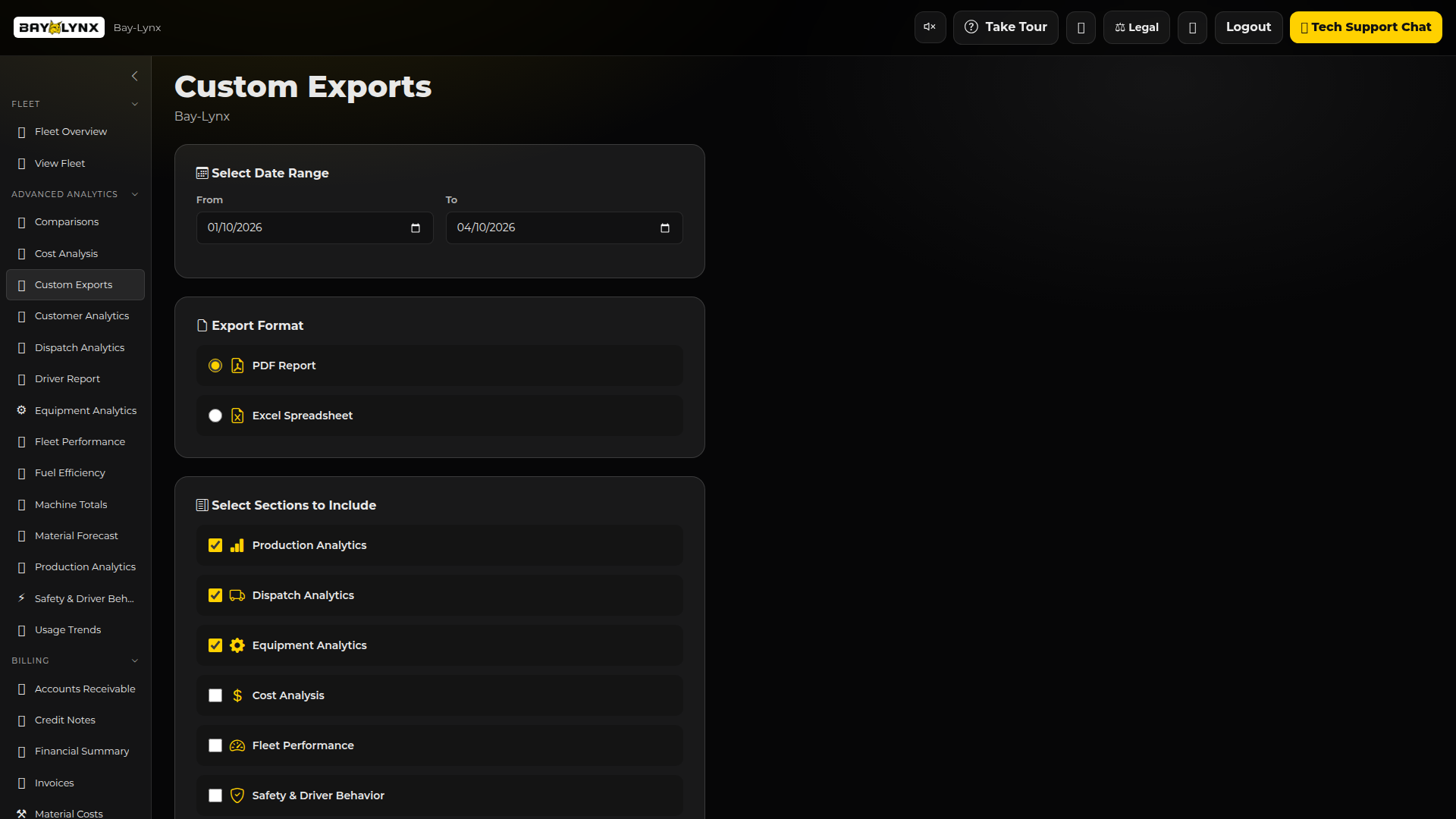
Task: Navigate to Accounts Receivable
Action: (84, 689)
